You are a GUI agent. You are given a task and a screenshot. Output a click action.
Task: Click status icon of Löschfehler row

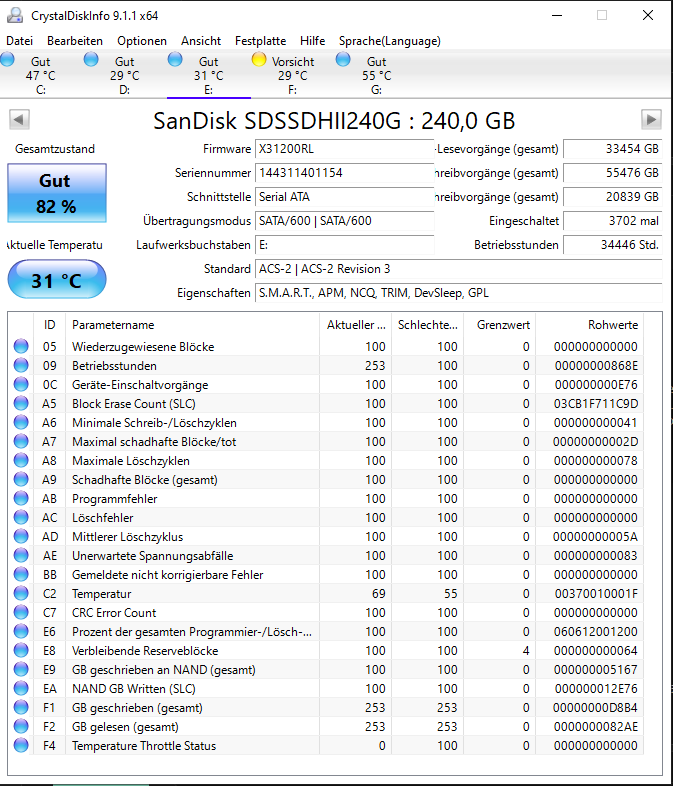pyautogui.click(x=21, y=517)
